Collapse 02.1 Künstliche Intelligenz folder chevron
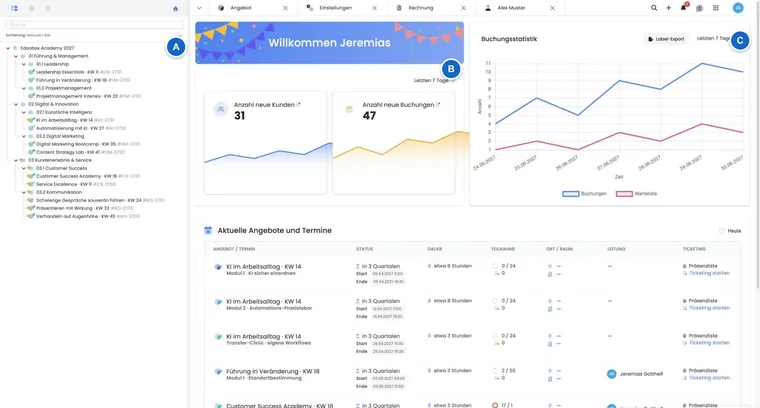Viewport: 760px width, 408px height. pos(24,112)
